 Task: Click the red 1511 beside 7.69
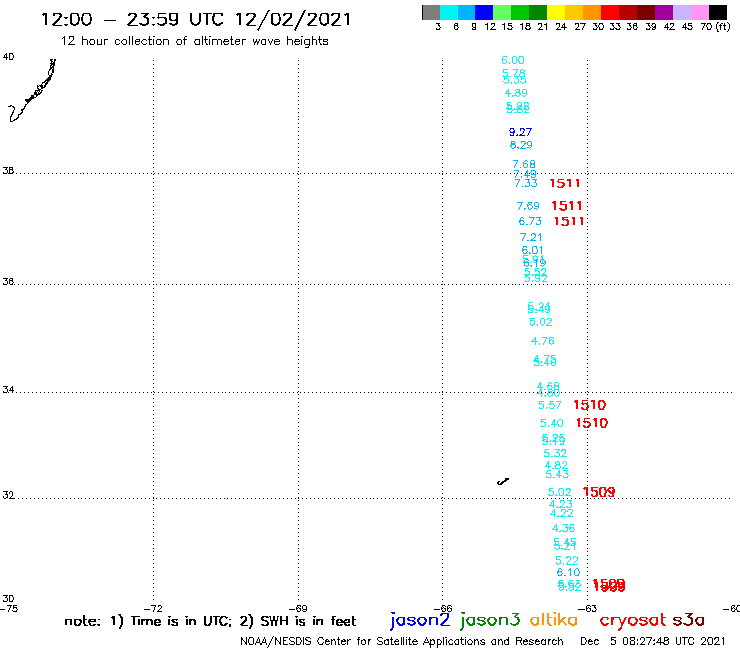pyautogui.click(x=567, y=206)
